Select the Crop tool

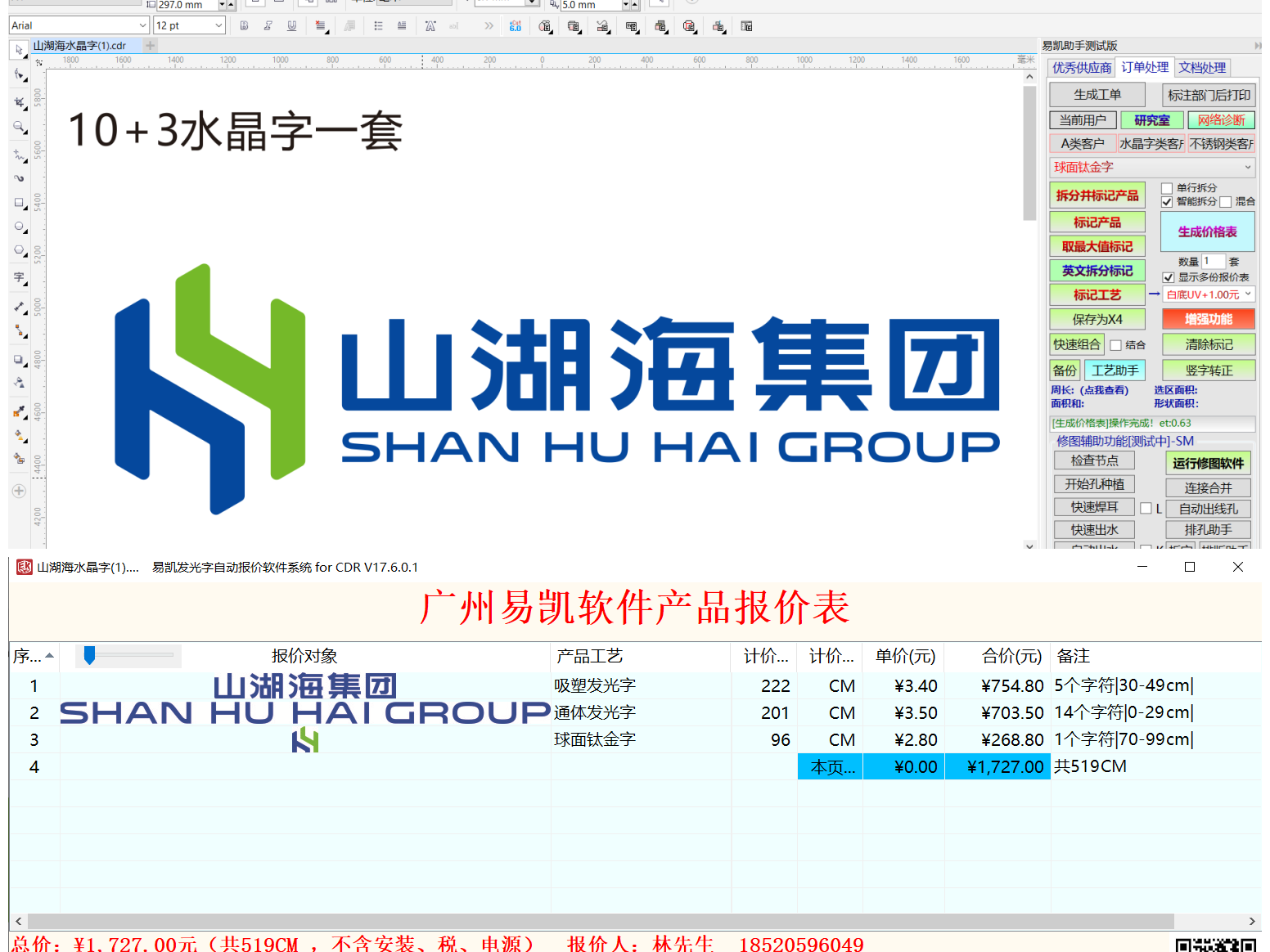coord(19,102)
